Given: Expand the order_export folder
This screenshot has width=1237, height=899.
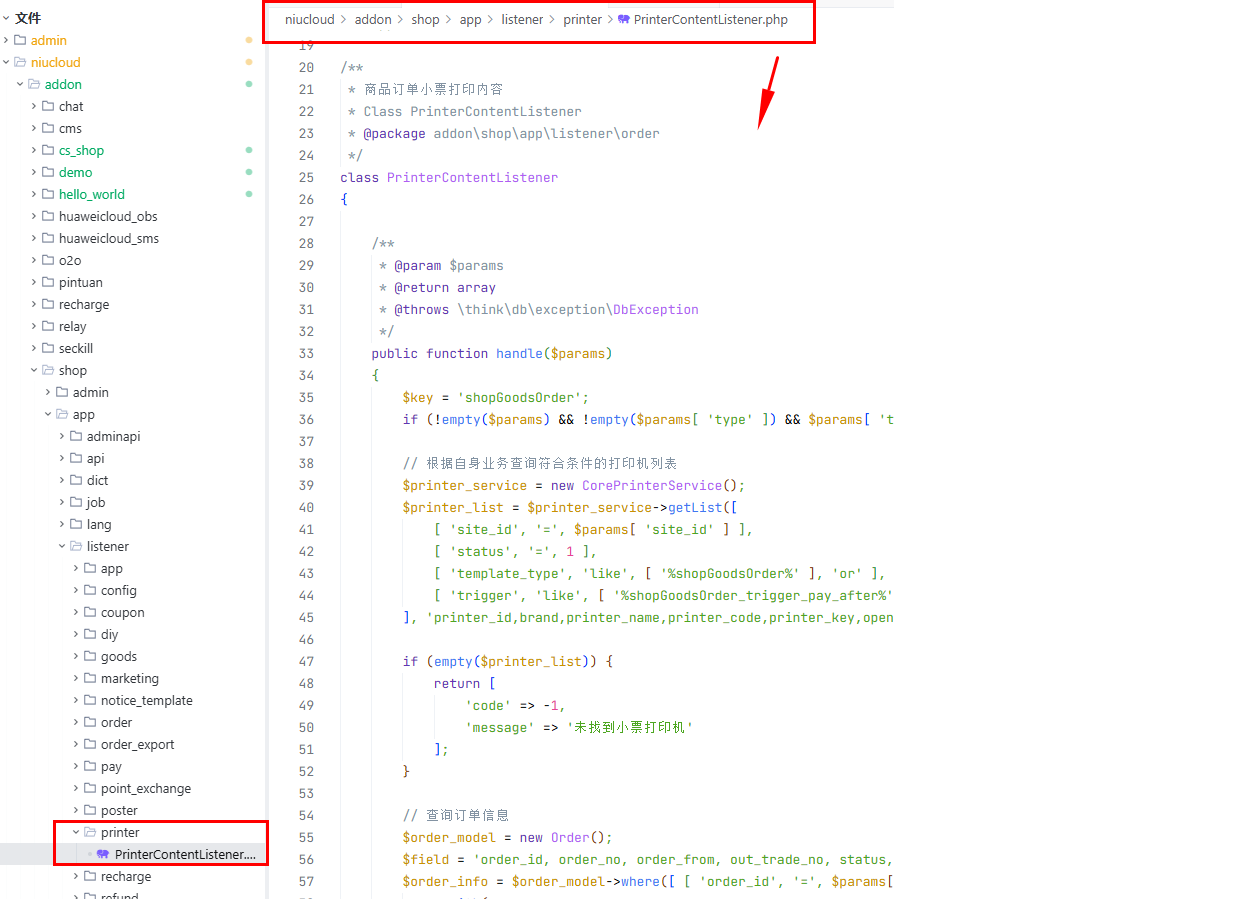Looking at the screenshot, I should (76, 744).
